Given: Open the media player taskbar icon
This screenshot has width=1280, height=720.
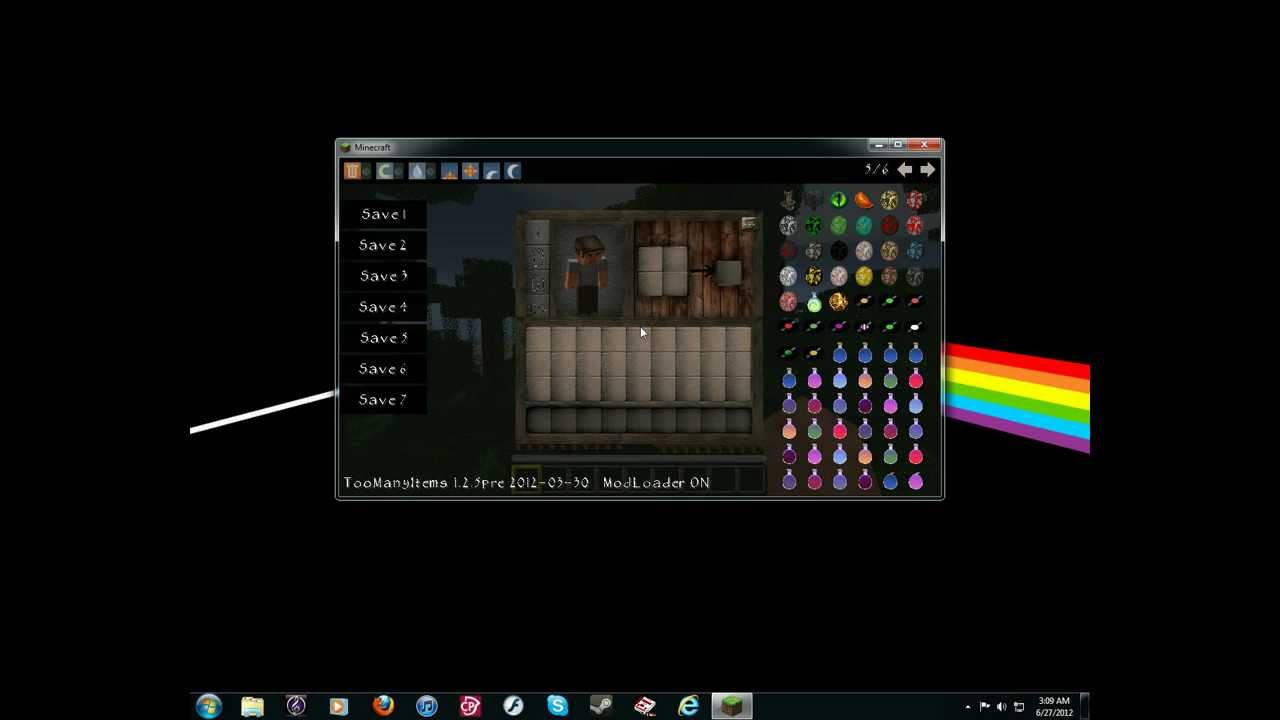Looking at the screenshot, I should 339,706.
